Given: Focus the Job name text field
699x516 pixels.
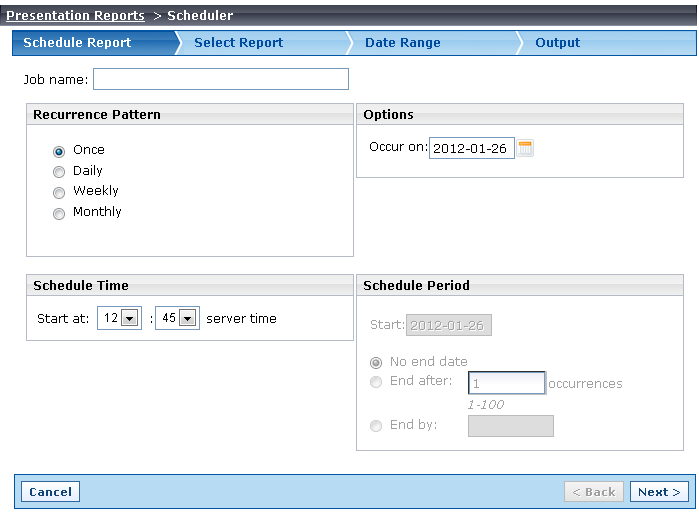Looking at the screenshot, I should (221, 79).
